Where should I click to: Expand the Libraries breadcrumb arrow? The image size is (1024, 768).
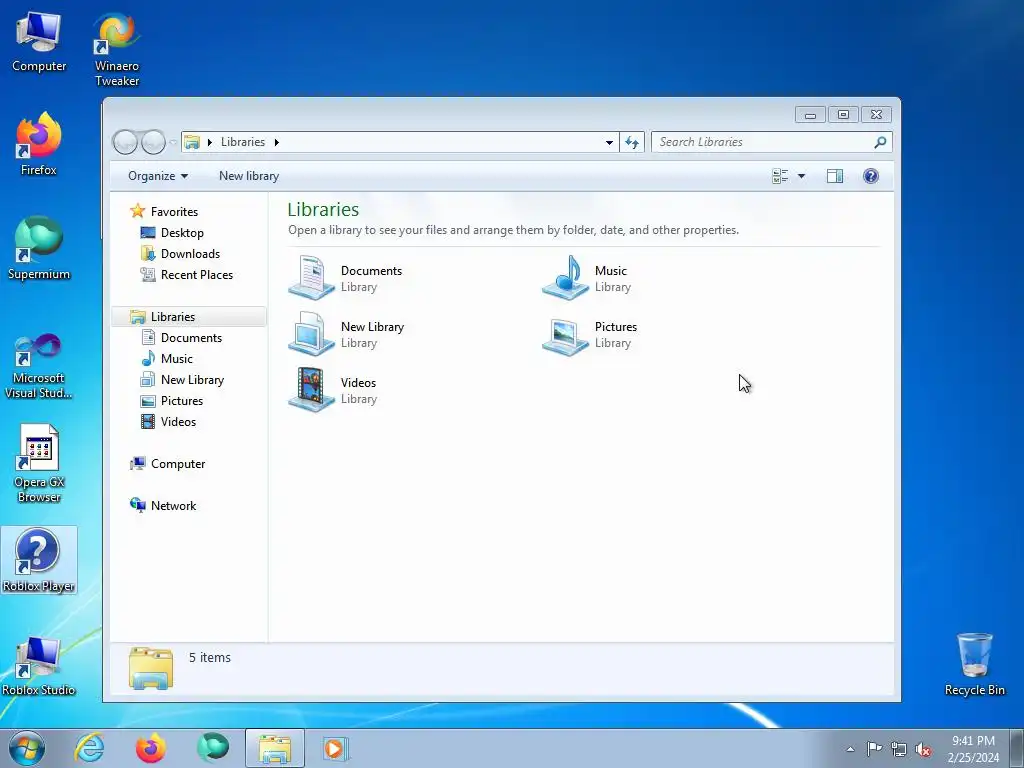coord(276,142)
